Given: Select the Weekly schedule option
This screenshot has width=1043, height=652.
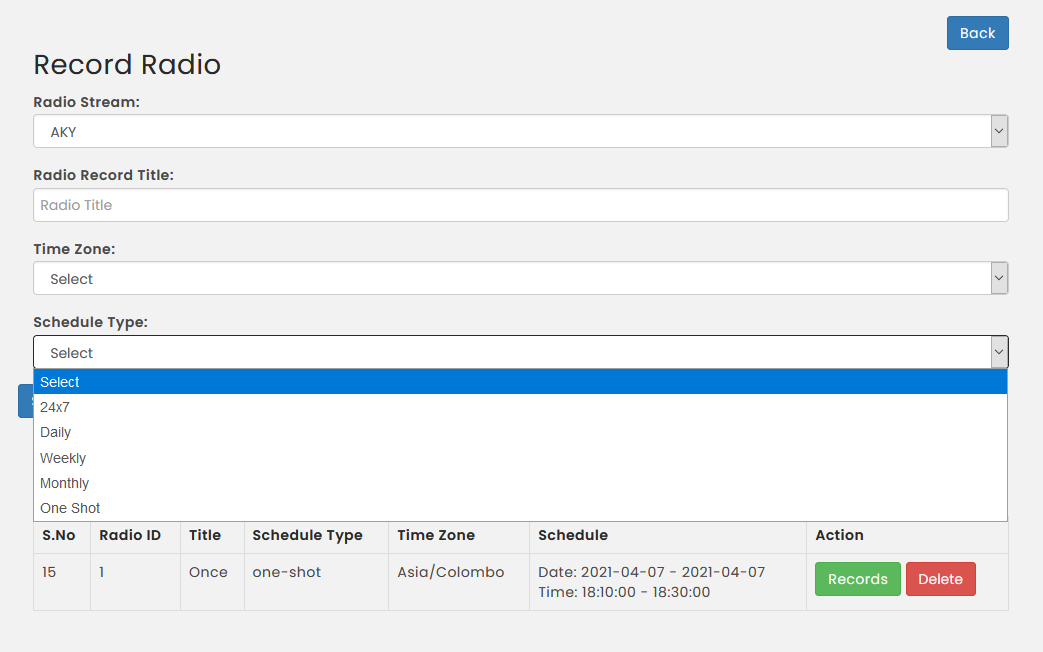Looking at the screenshot, I should tap(520, 458).
